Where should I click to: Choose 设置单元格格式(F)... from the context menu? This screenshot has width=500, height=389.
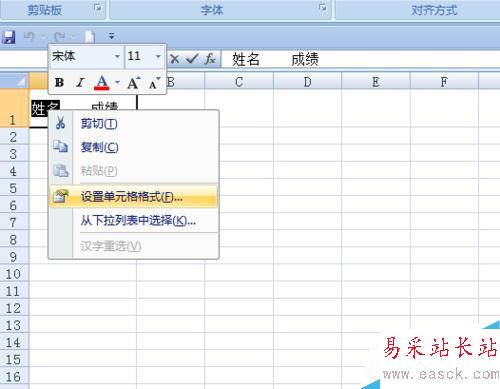coord(134,197)
